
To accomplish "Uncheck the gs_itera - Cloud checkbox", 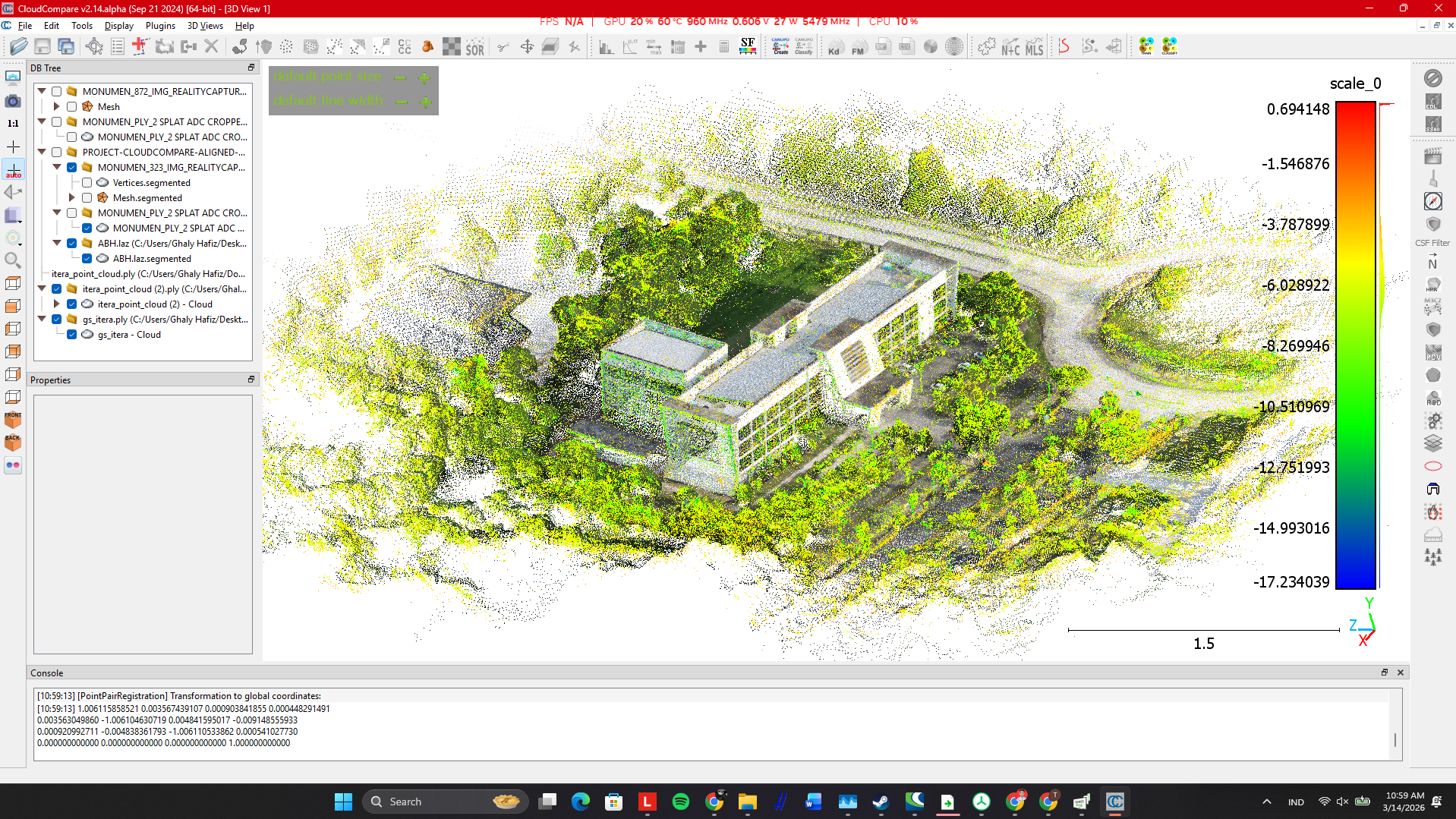I will tap(72, 335).
